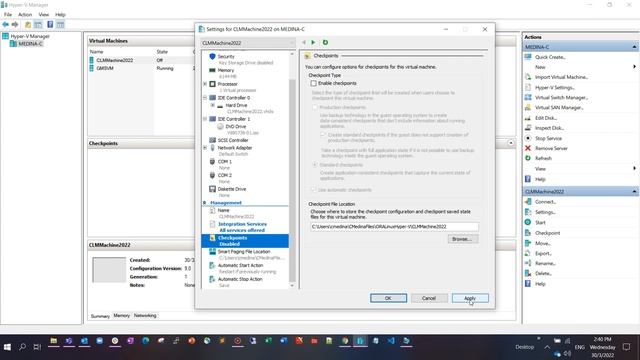Click the previous arrow in Settings toolbar
The height and width of the screenshot is (360, 640).
pos(304,42)
